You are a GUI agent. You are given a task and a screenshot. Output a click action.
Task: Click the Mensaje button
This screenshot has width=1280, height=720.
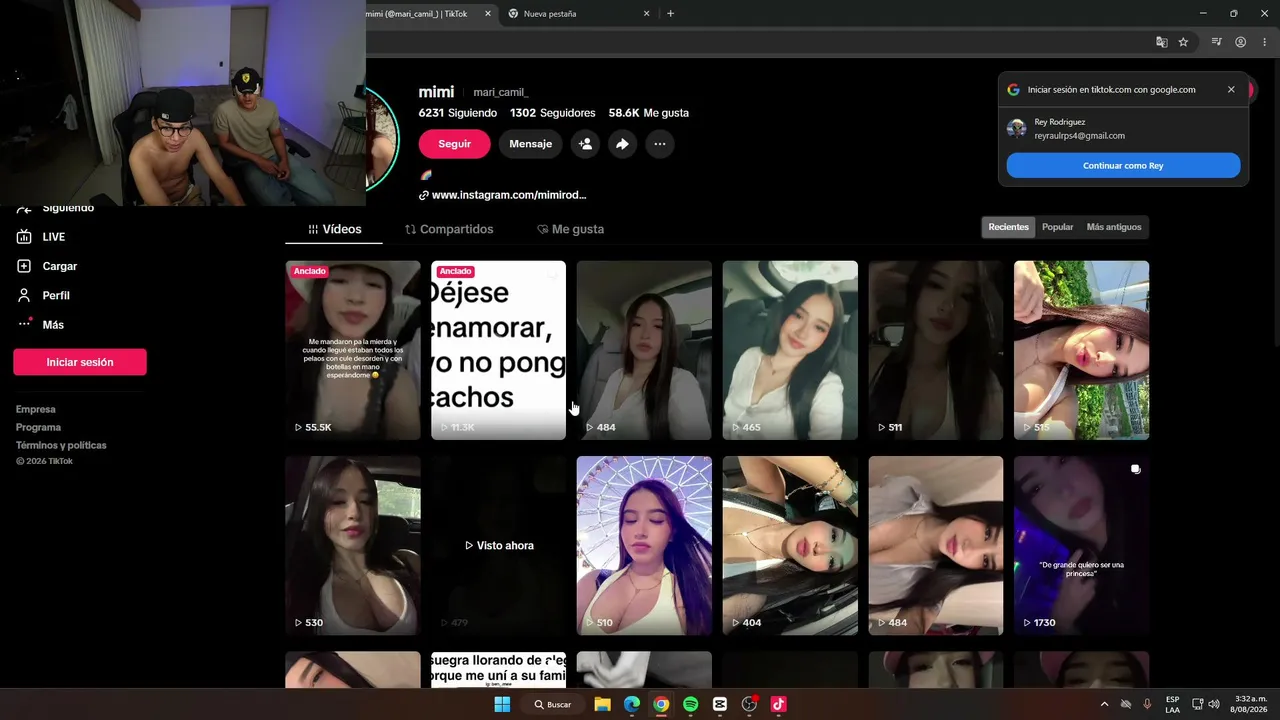pos(530,144)
